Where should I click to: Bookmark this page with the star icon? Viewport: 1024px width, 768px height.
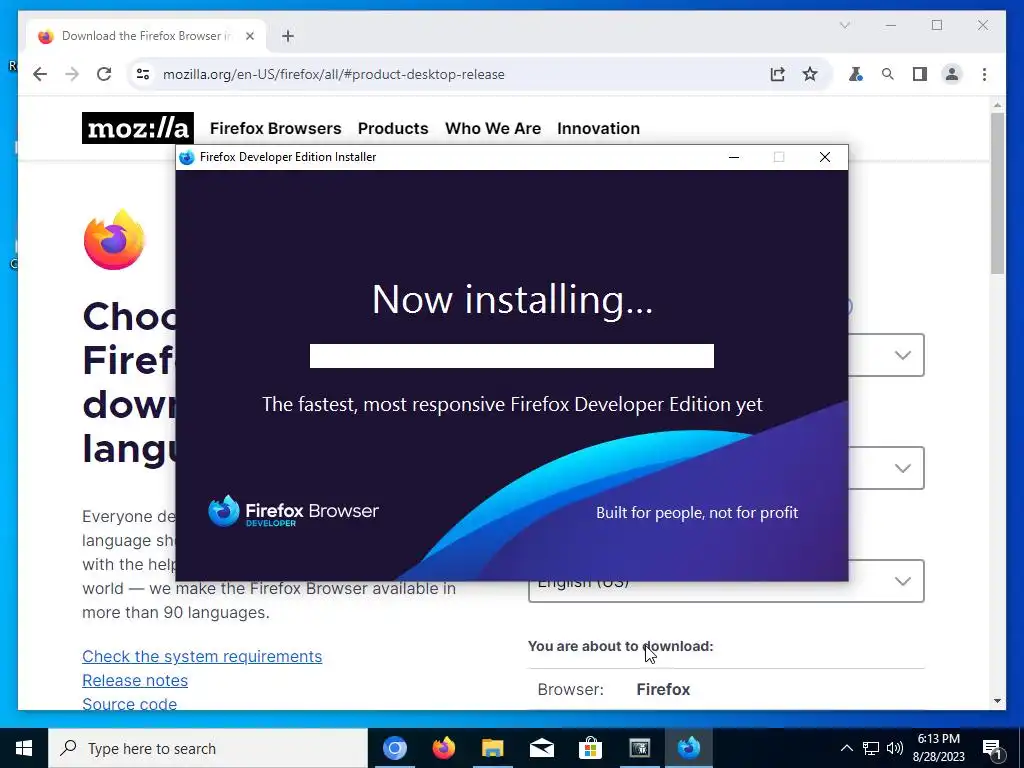point(810,74)
